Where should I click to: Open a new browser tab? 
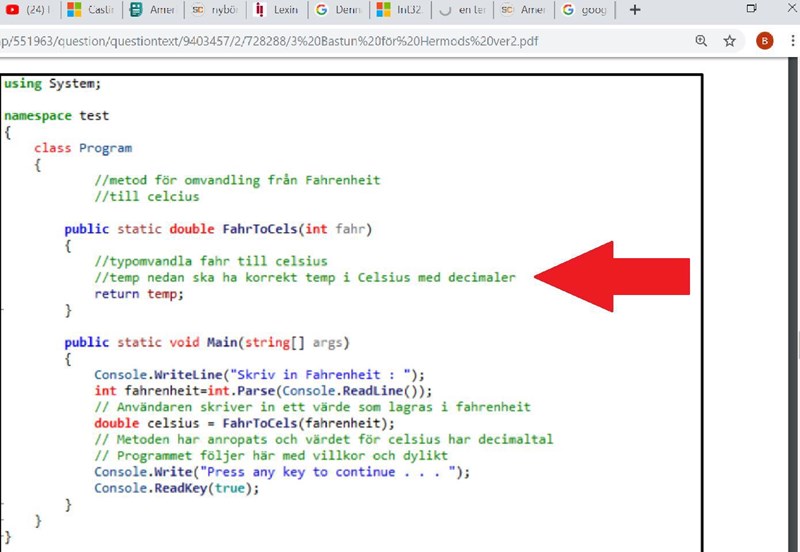[634, 10]
